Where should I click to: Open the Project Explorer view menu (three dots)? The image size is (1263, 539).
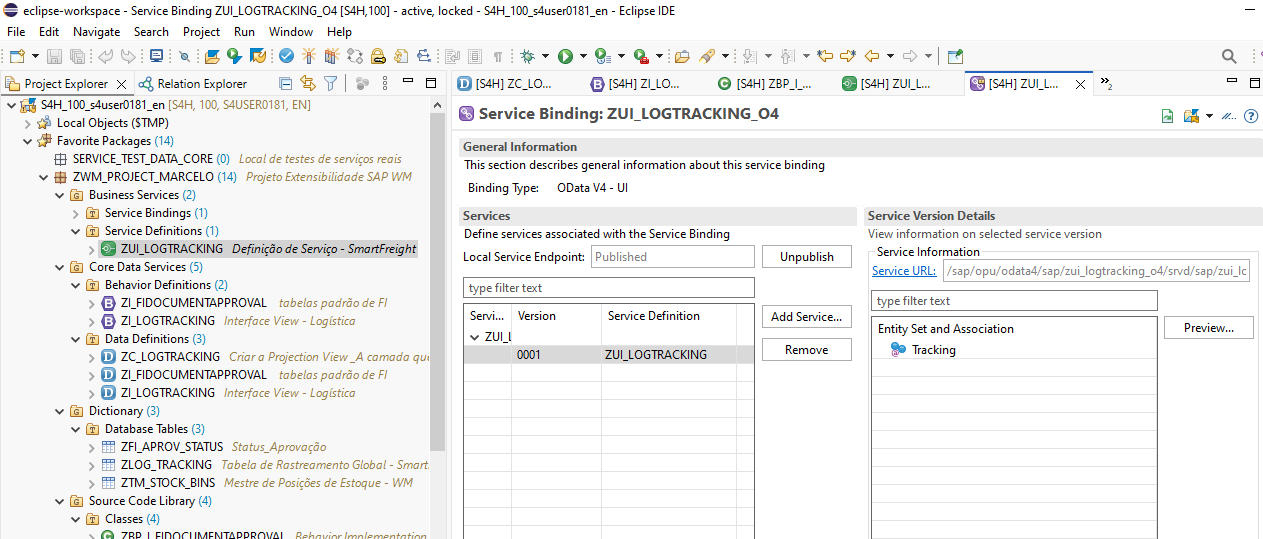point(387,84)
